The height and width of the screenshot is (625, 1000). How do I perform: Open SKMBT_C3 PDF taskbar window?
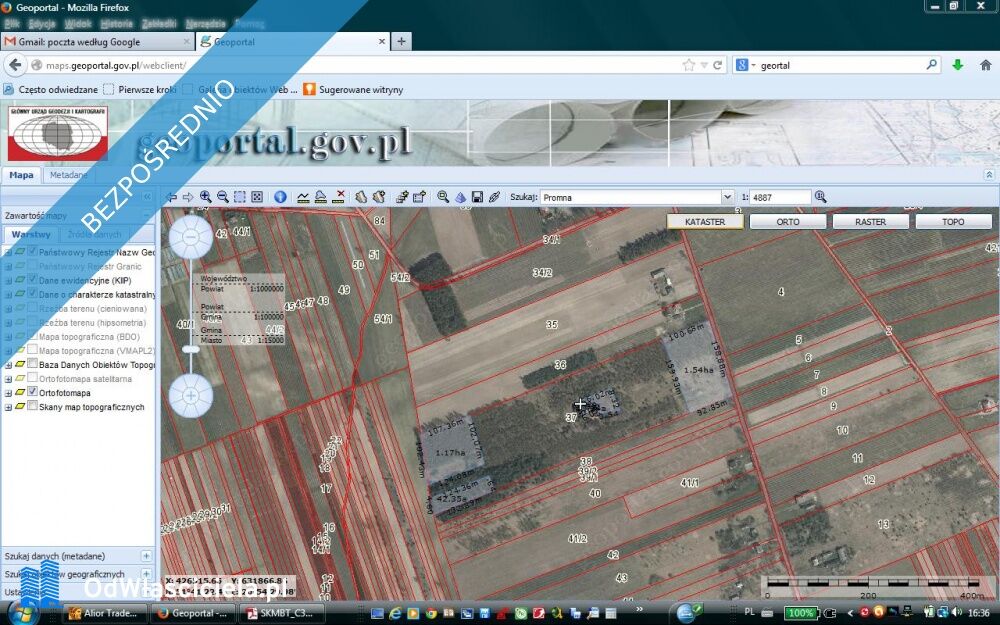click(x=281, y=614)
